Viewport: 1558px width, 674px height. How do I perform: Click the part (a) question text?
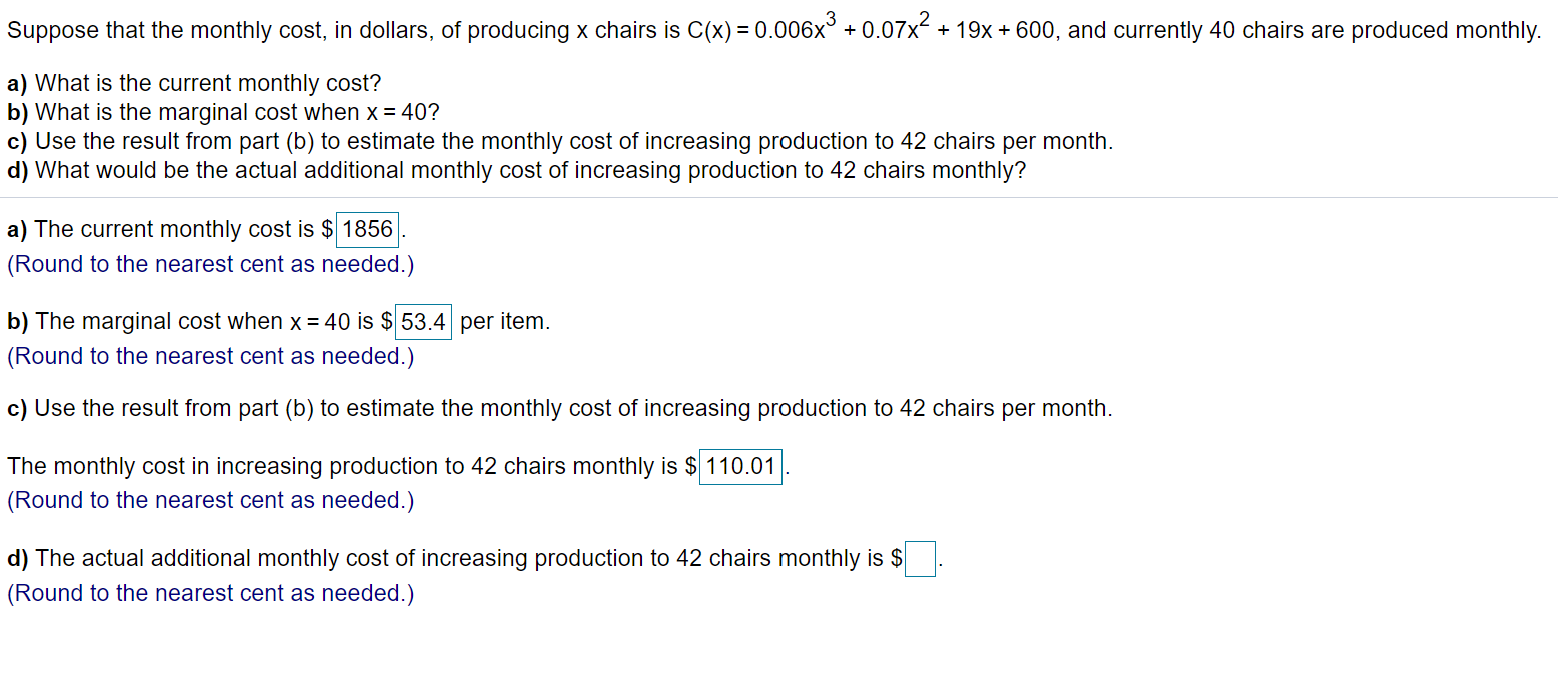click(192, 83)
